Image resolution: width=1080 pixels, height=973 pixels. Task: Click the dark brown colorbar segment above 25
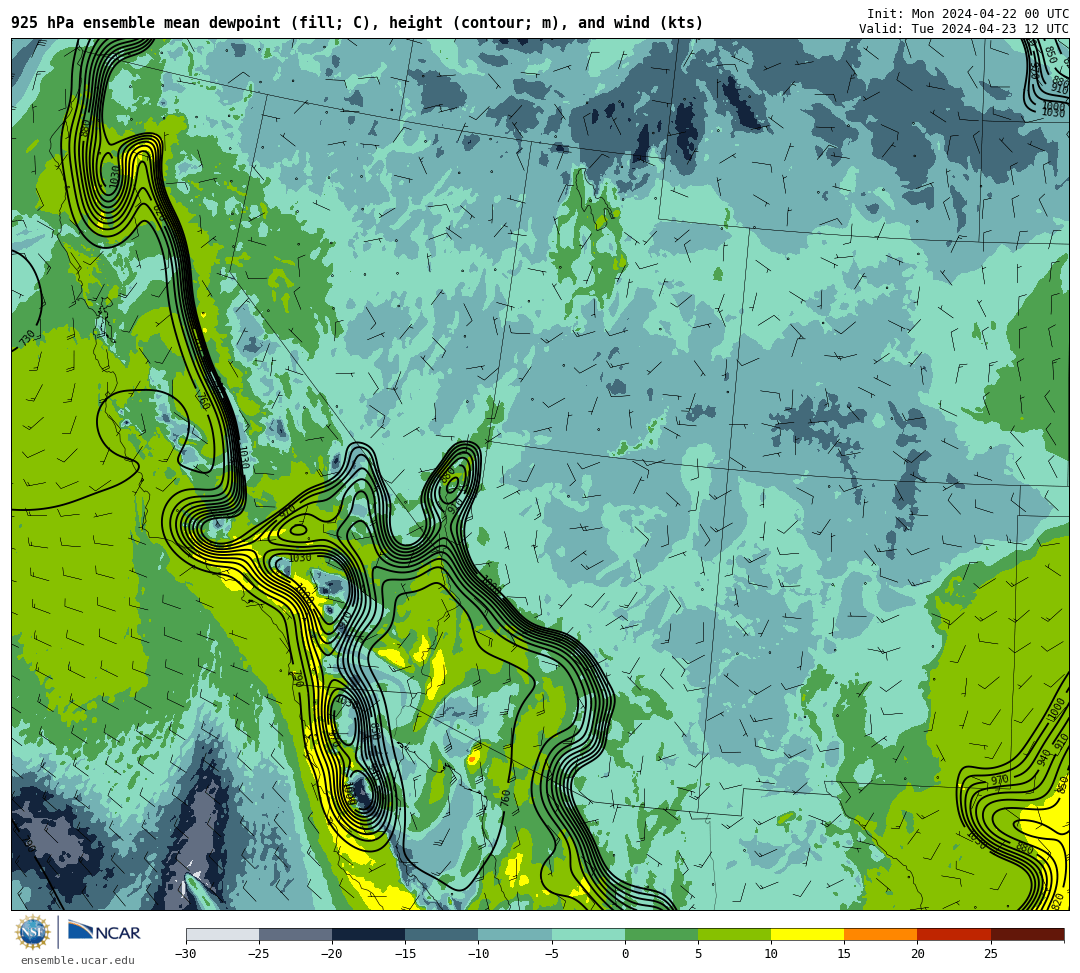pyautogui.click(x=1027, y=934)
